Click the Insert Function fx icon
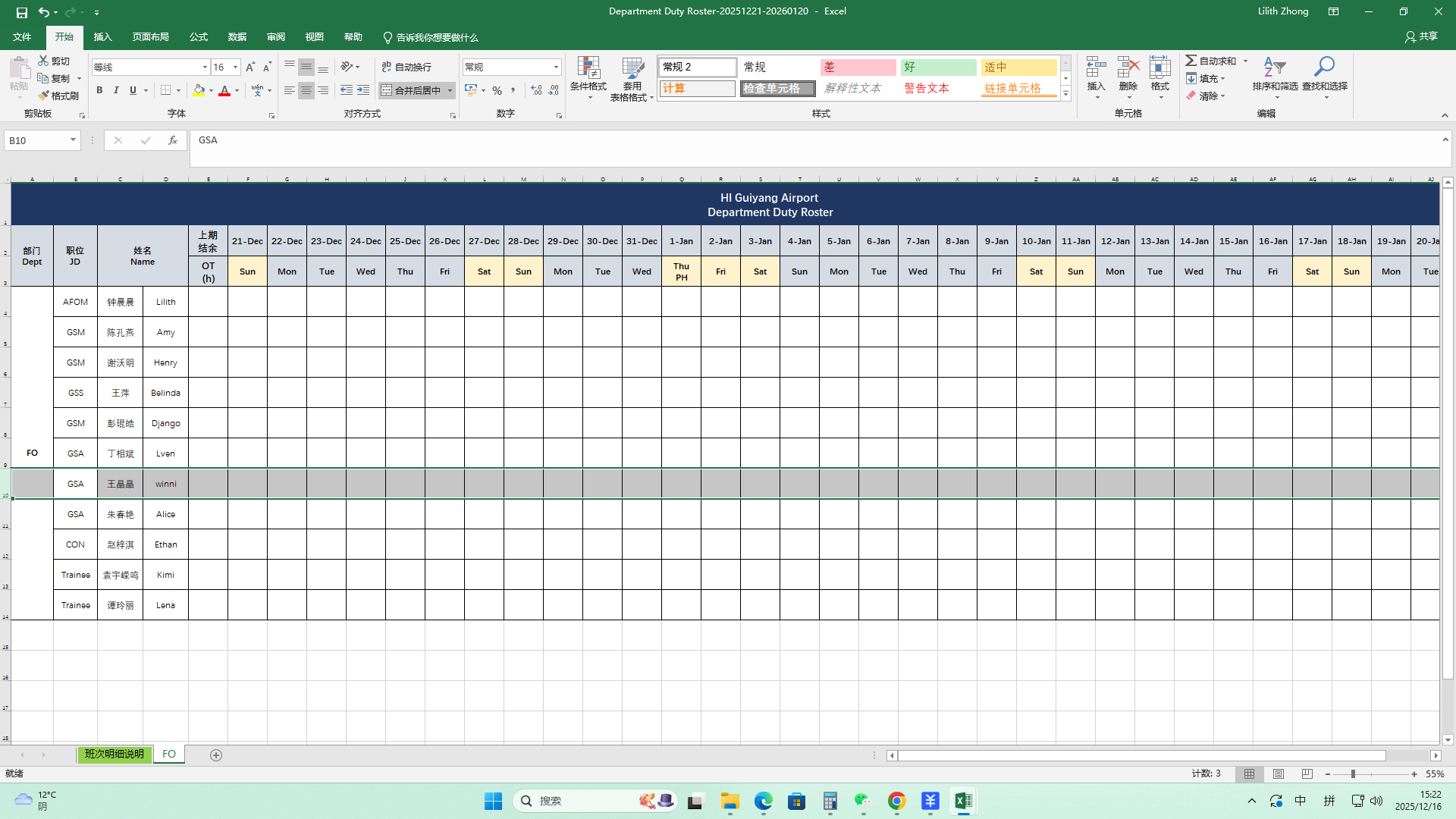The image size is (1456, 819). 173,140
